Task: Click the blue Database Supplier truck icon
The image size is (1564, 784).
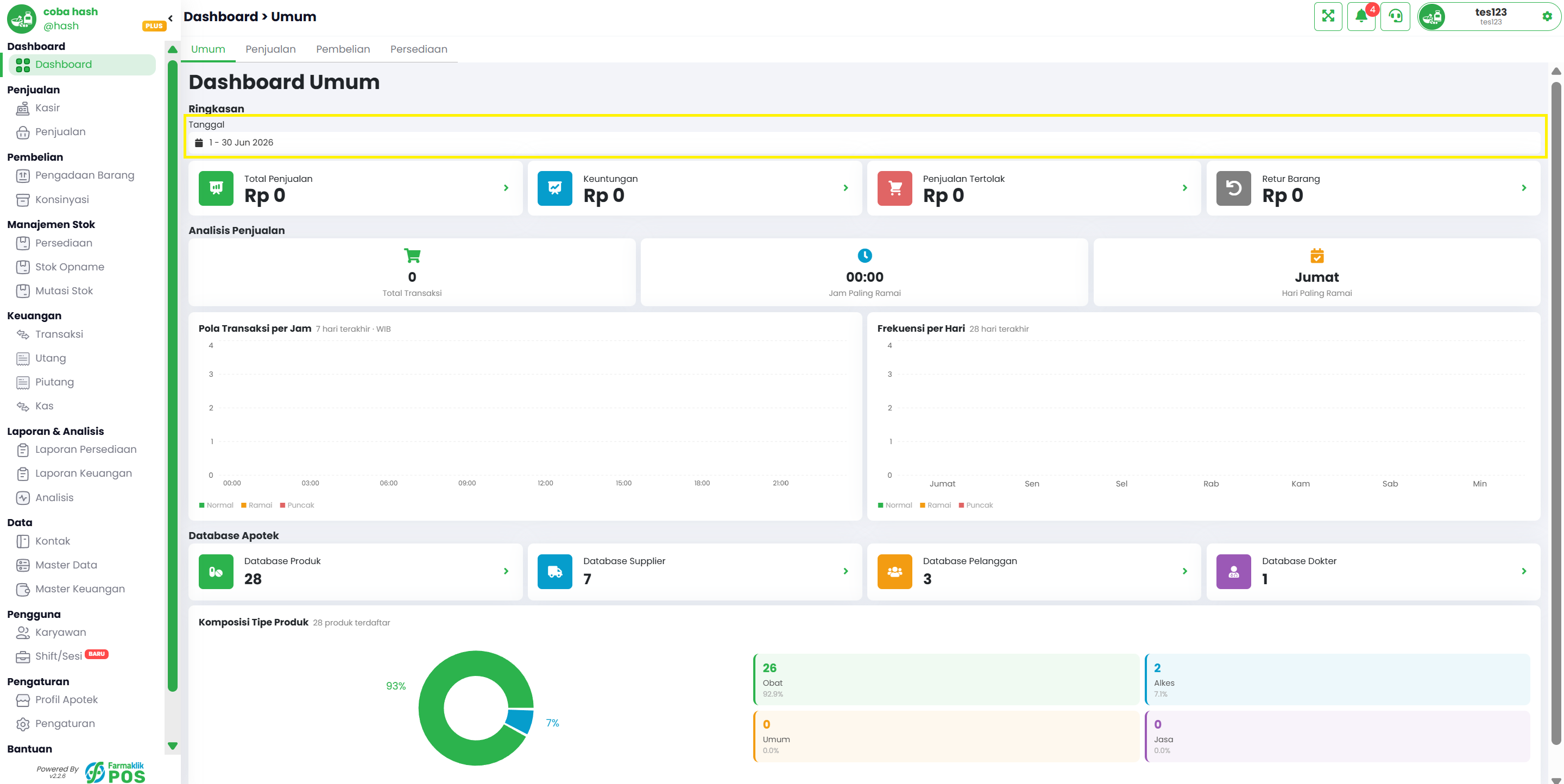Action: tap(555, 572)
